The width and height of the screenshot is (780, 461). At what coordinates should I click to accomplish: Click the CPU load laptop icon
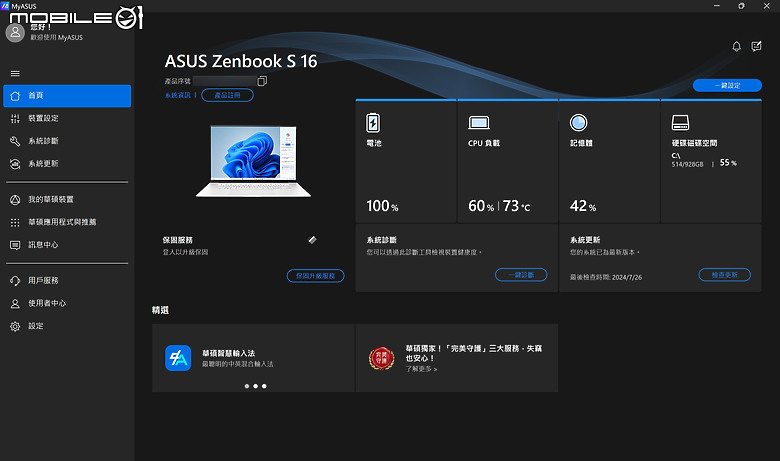[479, 122]
